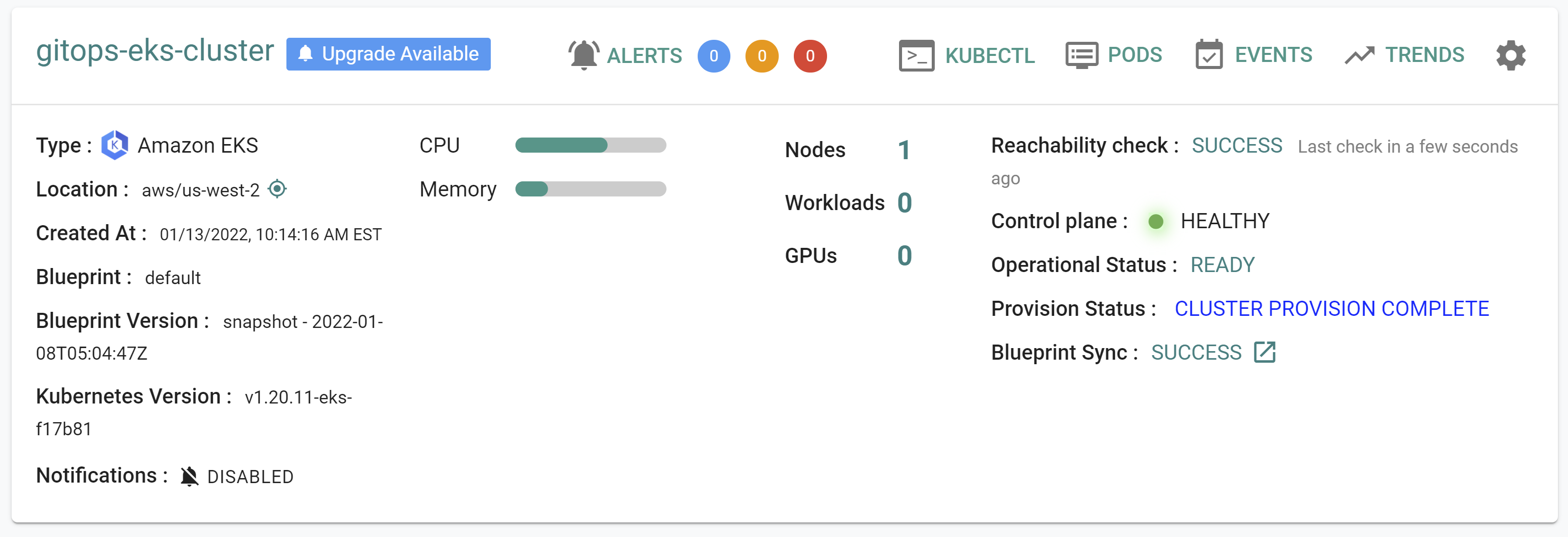This screenshot has width=1568, height=537.
Task: Click the Upgrade Available button
Action: click(388, 54)
